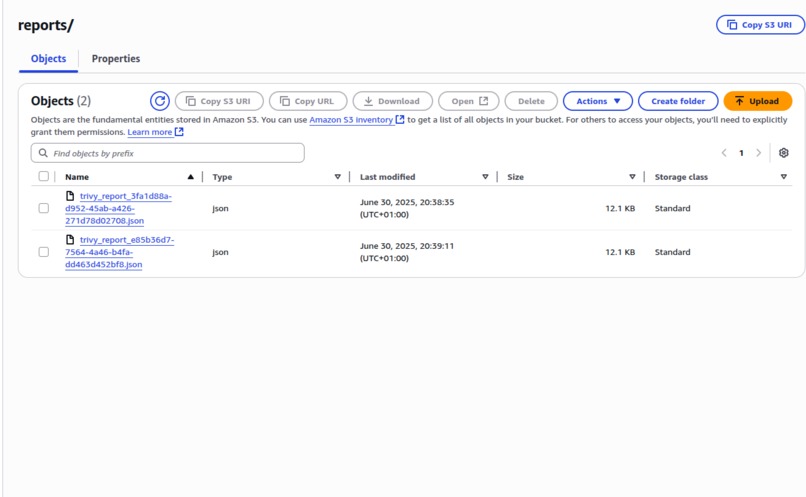Click the Last modified column header label

[x=387, y=177]
